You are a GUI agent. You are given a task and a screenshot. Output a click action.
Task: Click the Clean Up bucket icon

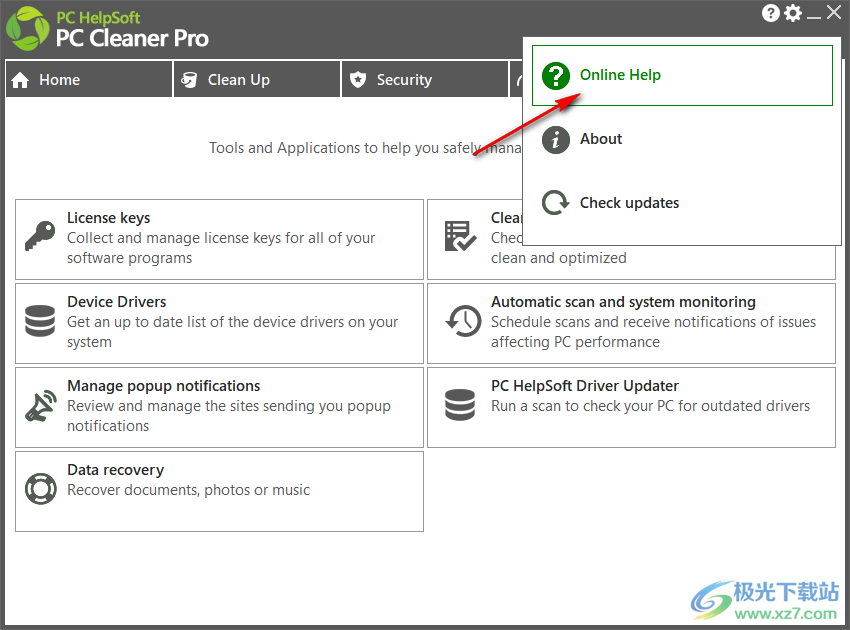point(189,80)
